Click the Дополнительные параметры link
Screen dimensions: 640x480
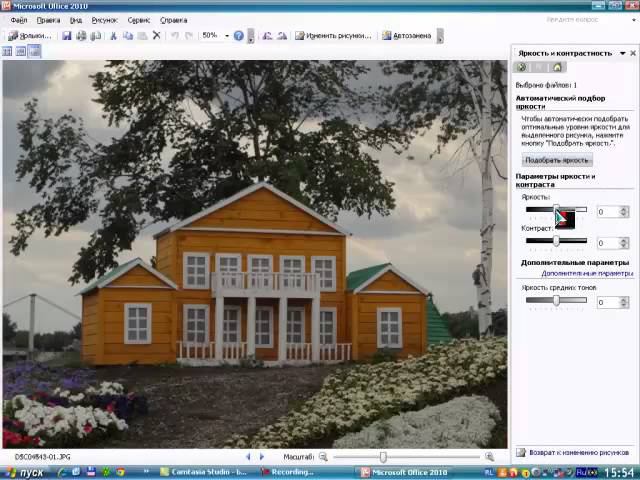(x=587, y=273)
